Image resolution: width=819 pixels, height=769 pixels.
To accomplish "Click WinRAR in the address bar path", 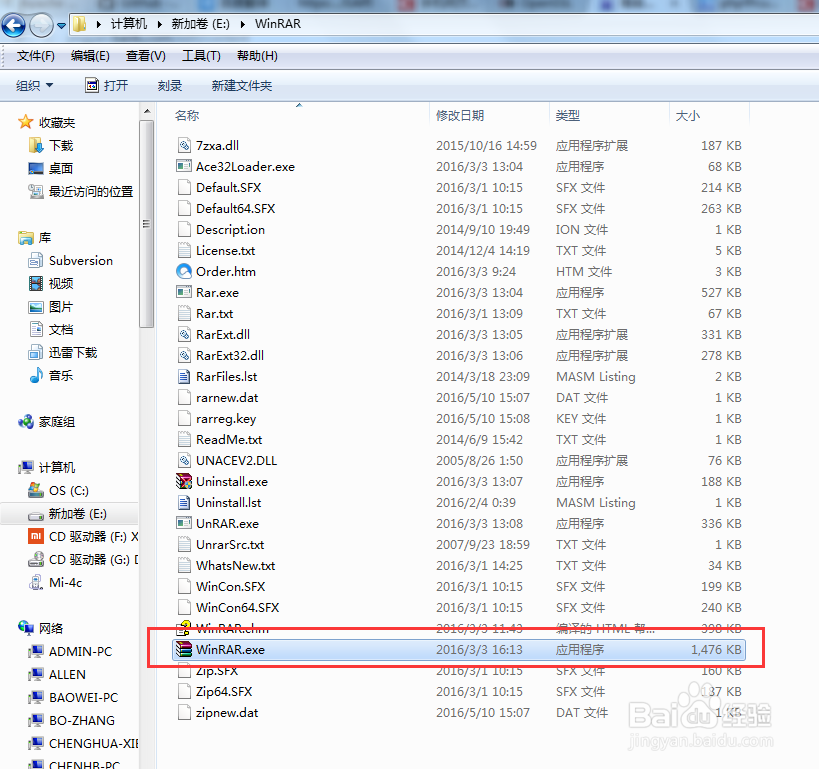I will coord(278,24).
